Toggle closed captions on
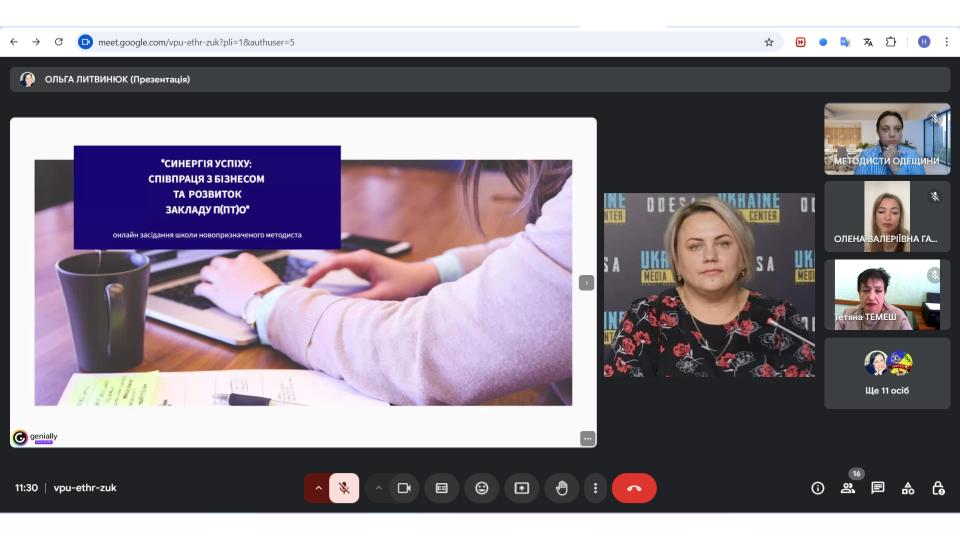This screenshot has width=960, height=540. point(442,488)
